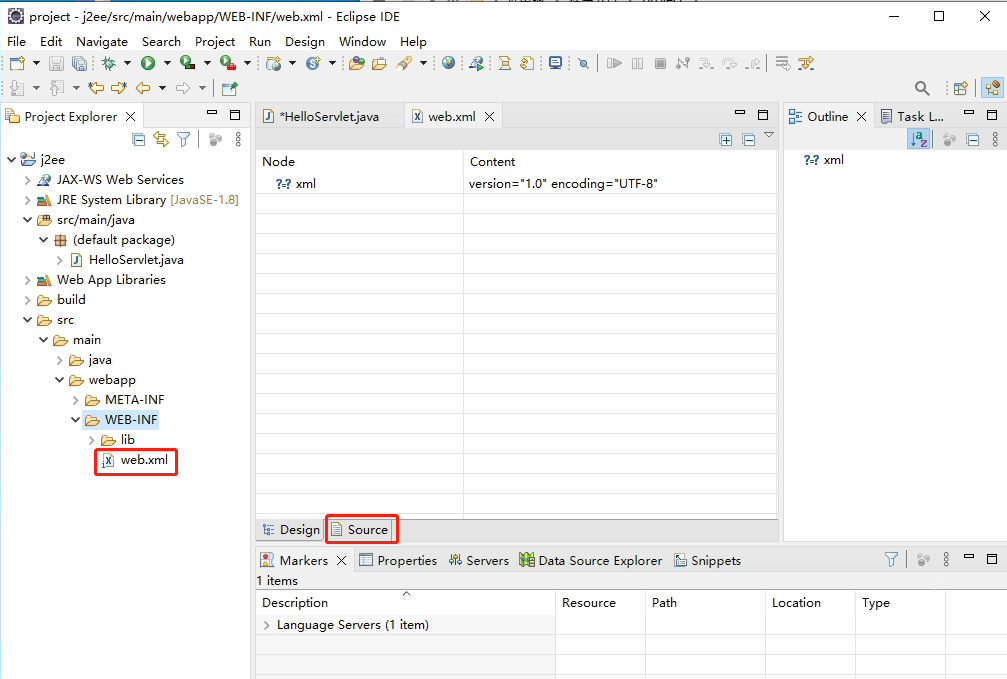
Task: Maximize the Project Explorer view
Action: (x=235, y=115)
